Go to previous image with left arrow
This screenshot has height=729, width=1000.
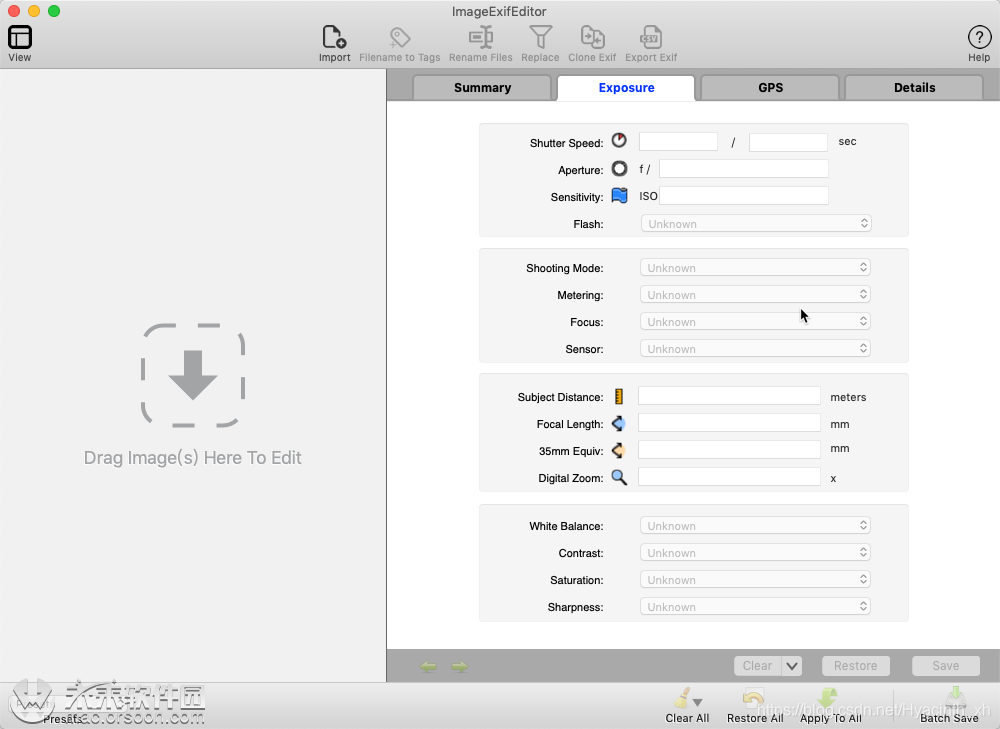[428, 666]
